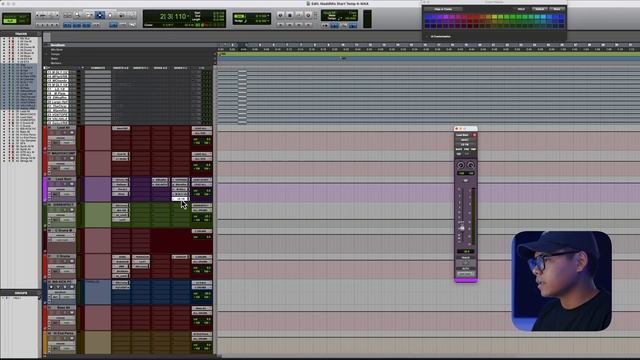Close the floating Lead Main fader window
This screenshot has width=640, height=360.
click(457, 129)
